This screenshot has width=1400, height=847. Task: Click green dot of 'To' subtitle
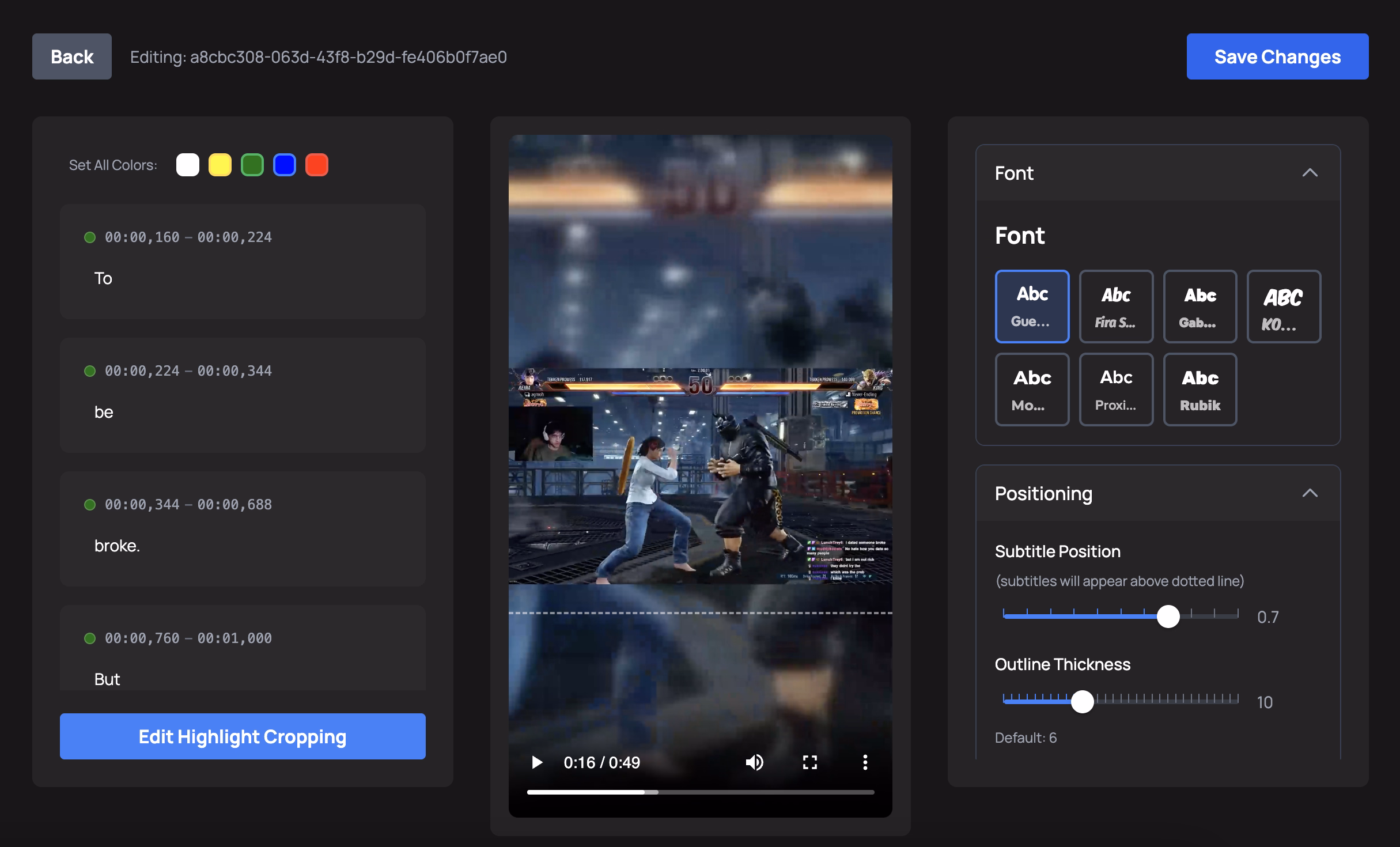tap(90, 237)
